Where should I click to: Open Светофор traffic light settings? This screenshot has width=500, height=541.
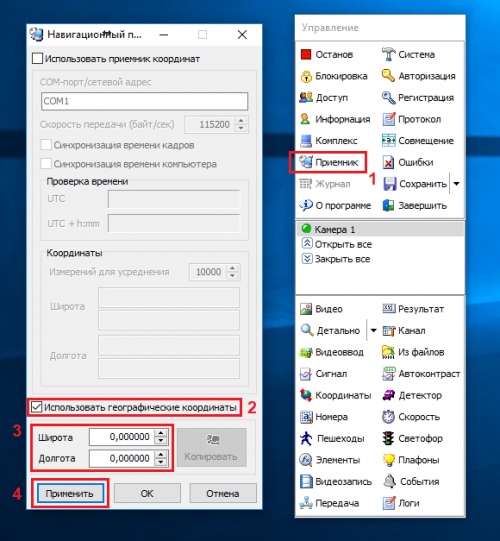412,439
